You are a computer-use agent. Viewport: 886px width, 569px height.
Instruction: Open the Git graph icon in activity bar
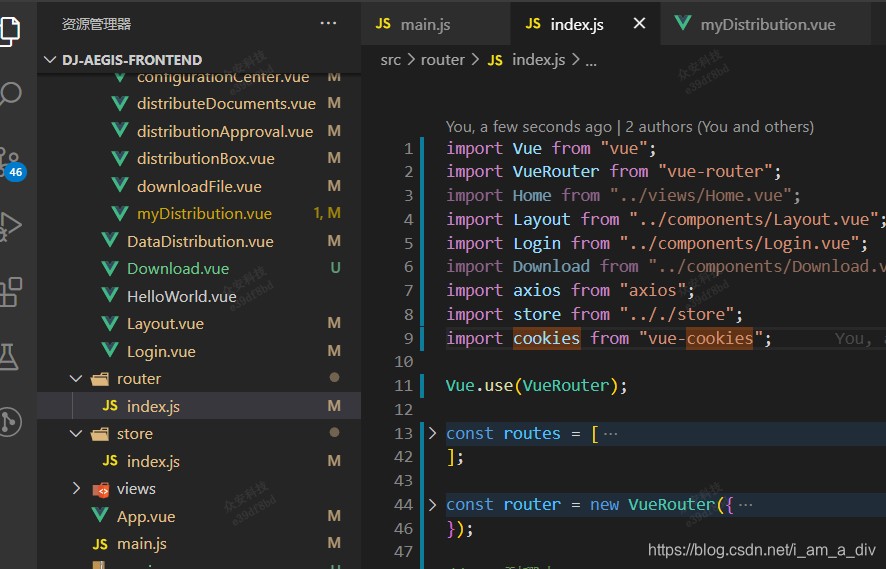pyautogui.click(x=10, y=421)
